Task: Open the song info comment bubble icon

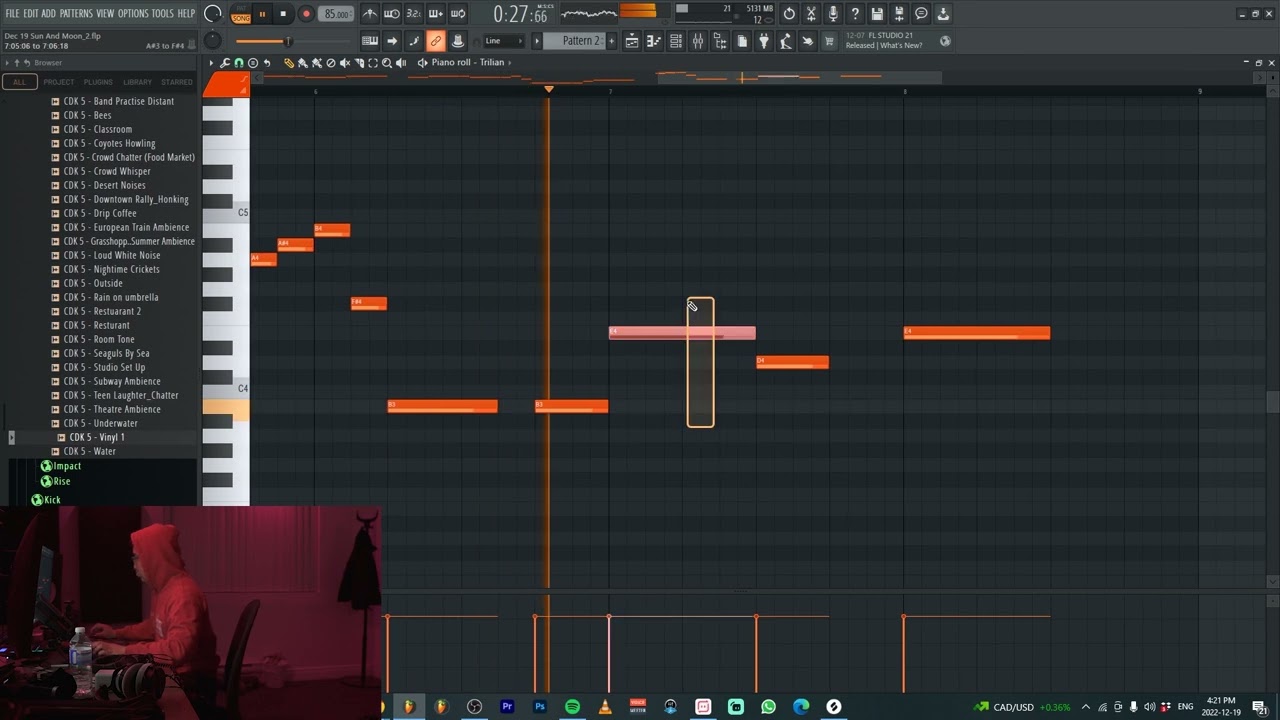Action: (921, 14)
